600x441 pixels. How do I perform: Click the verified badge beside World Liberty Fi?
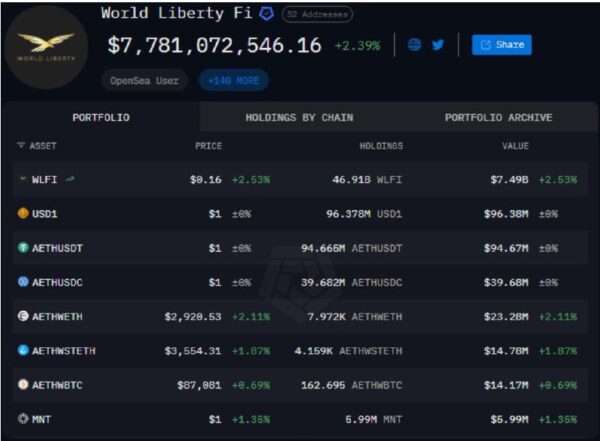[266, 14]
